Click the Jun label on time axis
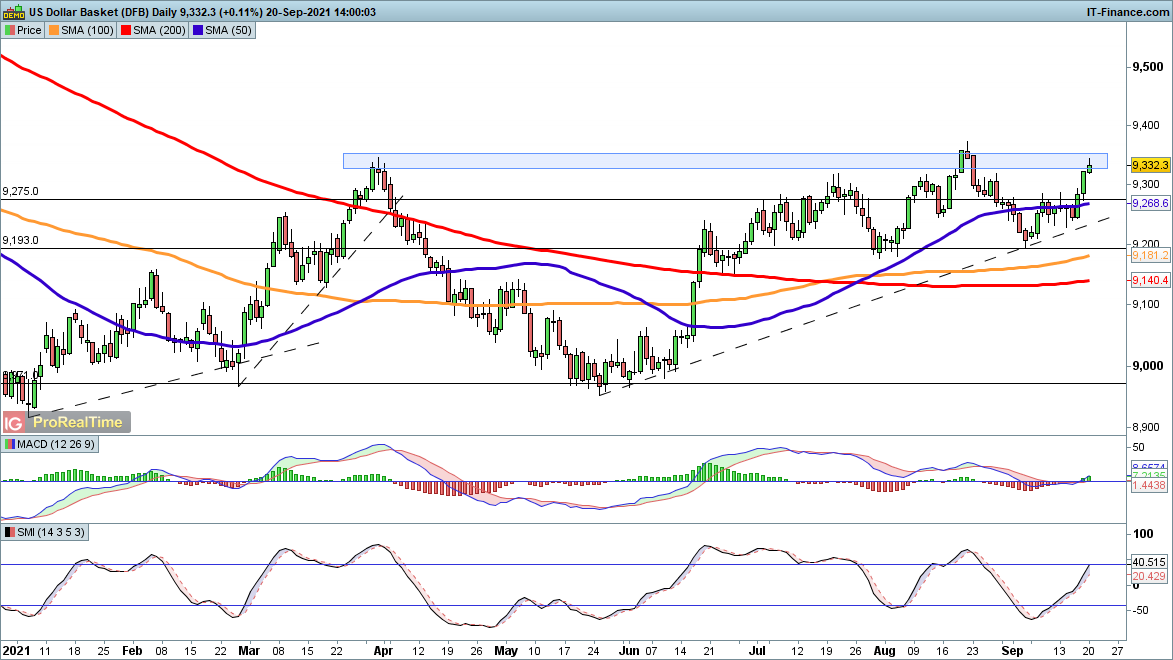The width and height of the screenshot is (1173, 660). click(629, 651)
